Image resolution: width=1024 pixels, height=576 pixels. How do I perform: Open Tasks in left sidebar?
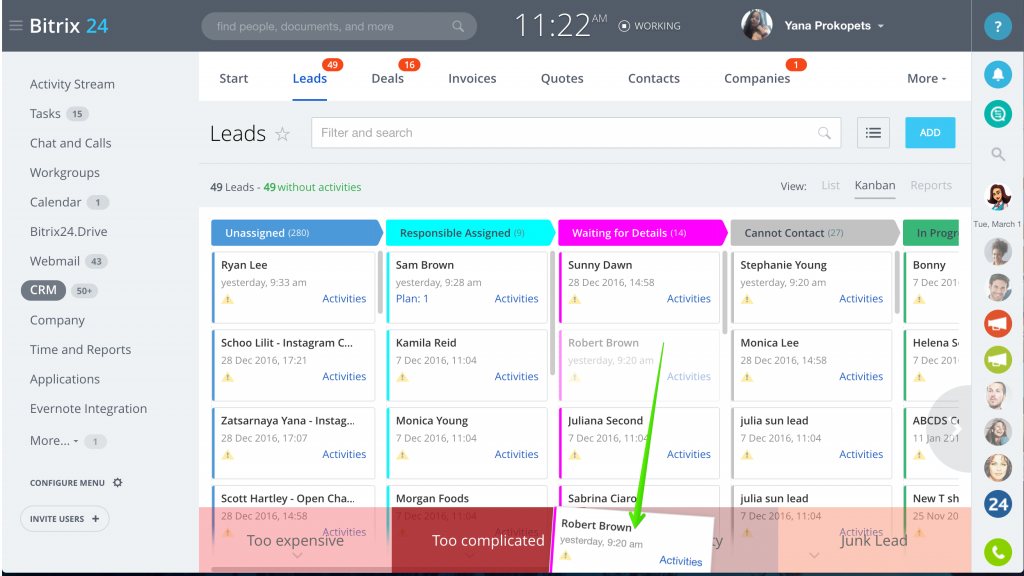45,114
